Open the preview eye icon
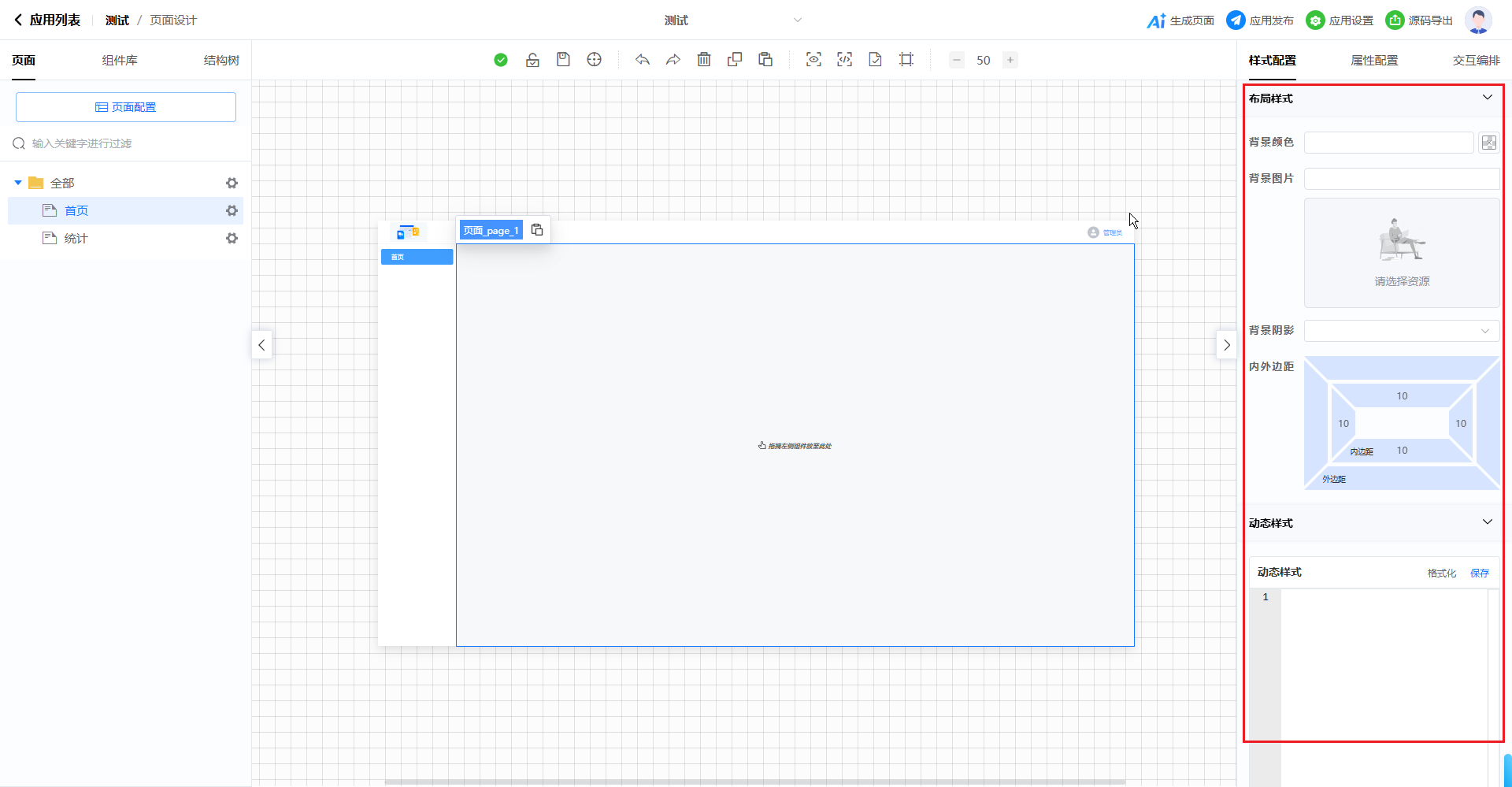1512x787 pixels. click(813, 60)
